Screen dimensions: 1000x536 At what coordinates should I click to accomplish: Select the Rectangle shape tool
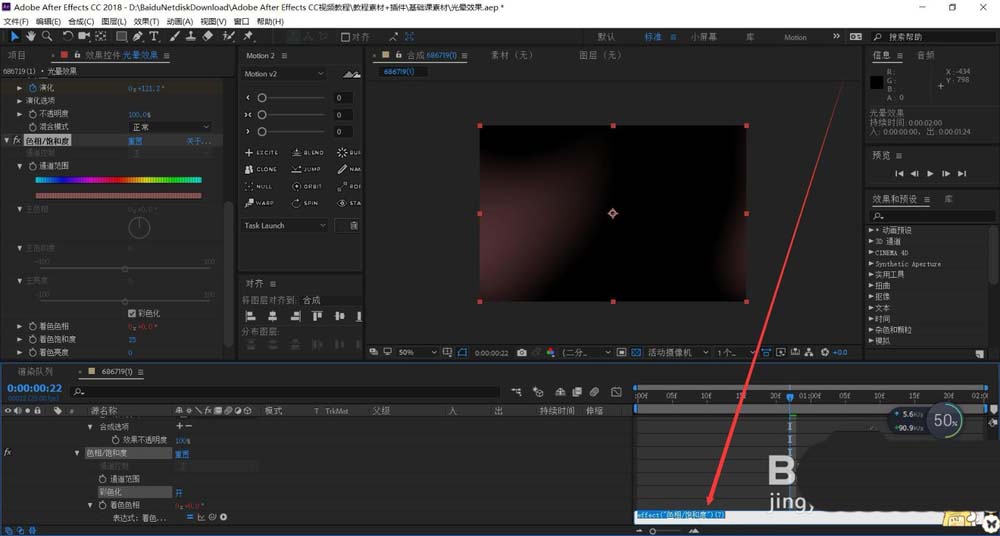121,36
